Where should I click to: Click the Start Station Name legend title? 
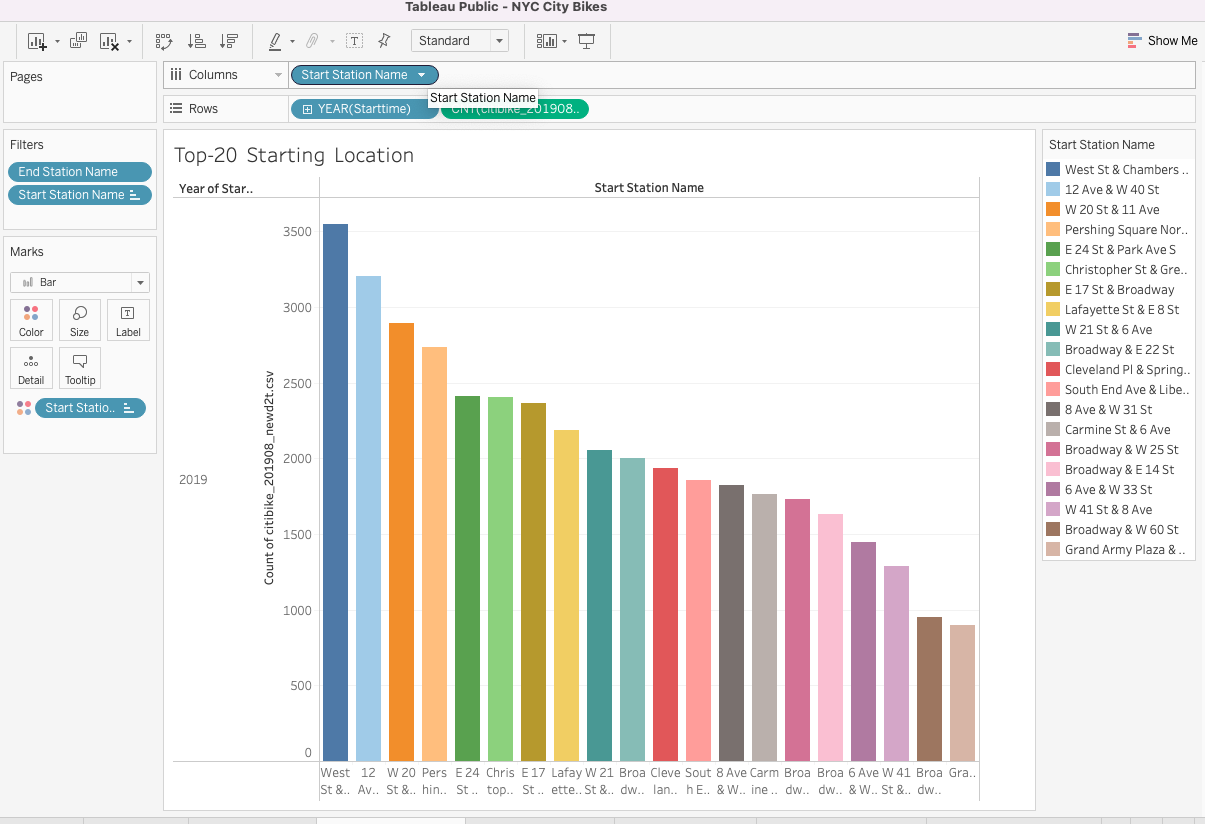1102,145
